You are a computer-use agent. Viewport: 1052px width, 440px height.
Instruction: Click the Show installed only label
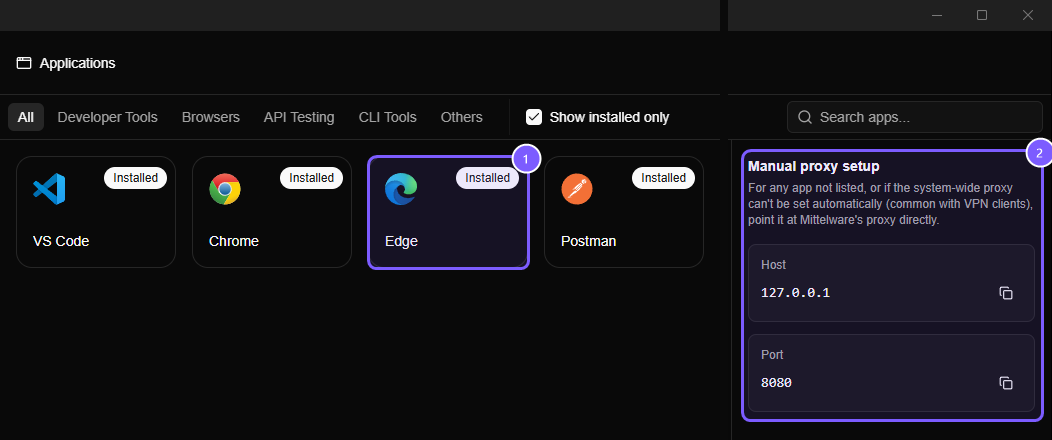(609, 117)
